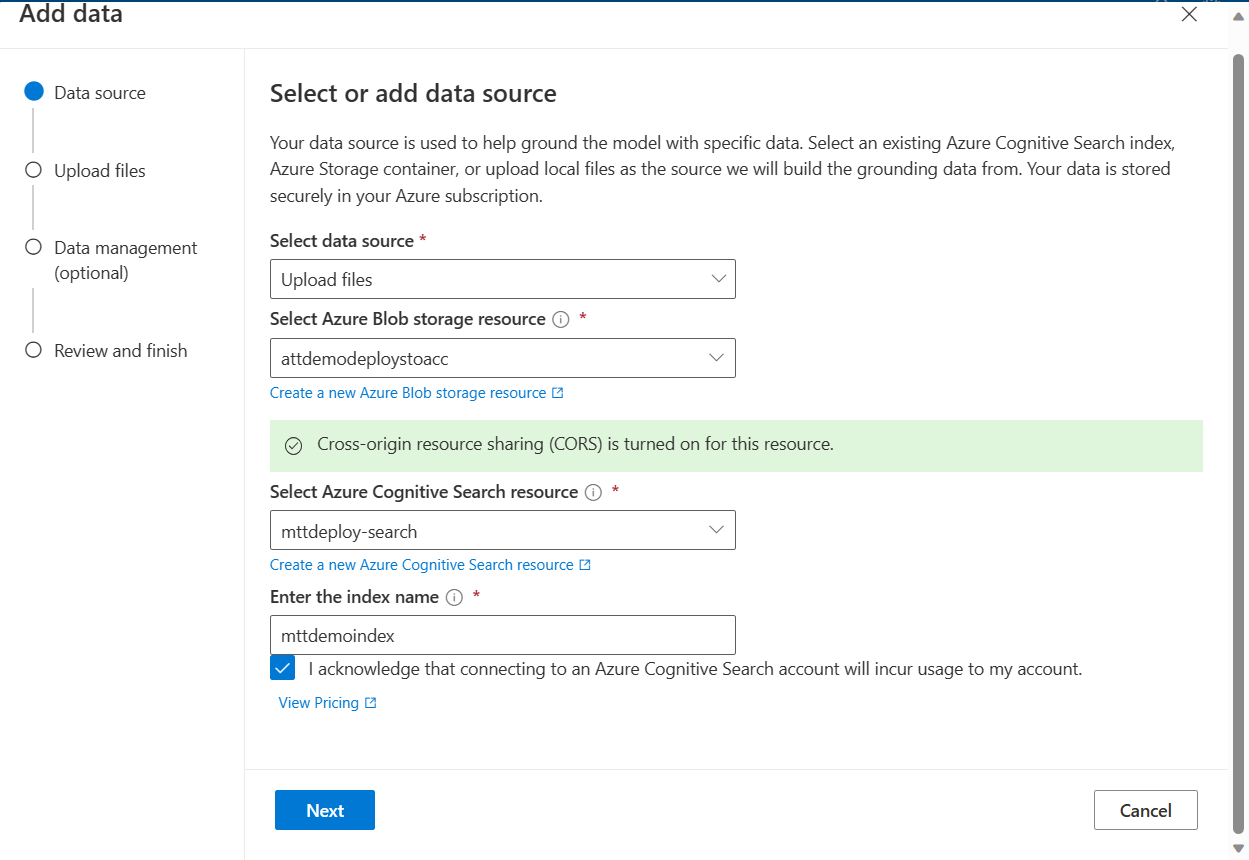Screen dimensions: 1249x860
Task: Click info icon beside Azure Blob storage label
Action: tap(561, 320)
